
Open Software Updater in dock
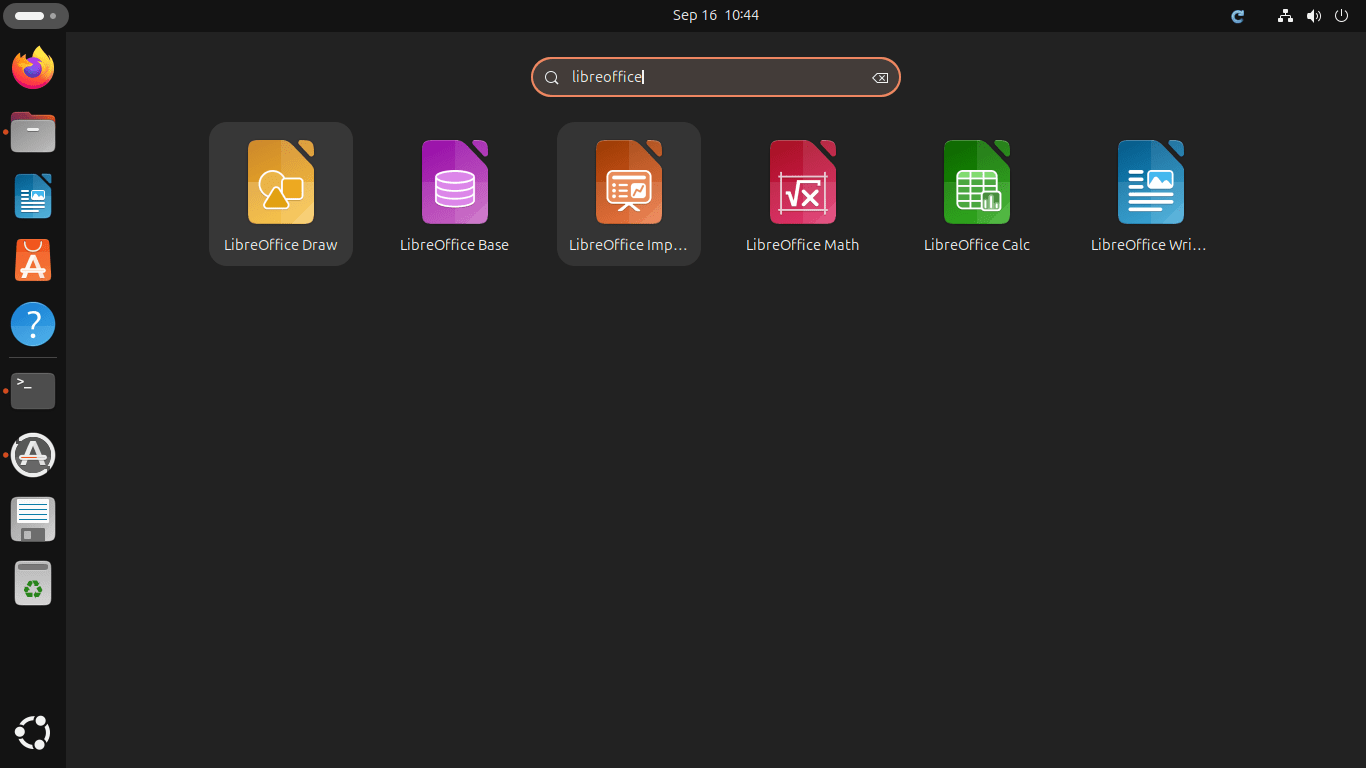33,455
